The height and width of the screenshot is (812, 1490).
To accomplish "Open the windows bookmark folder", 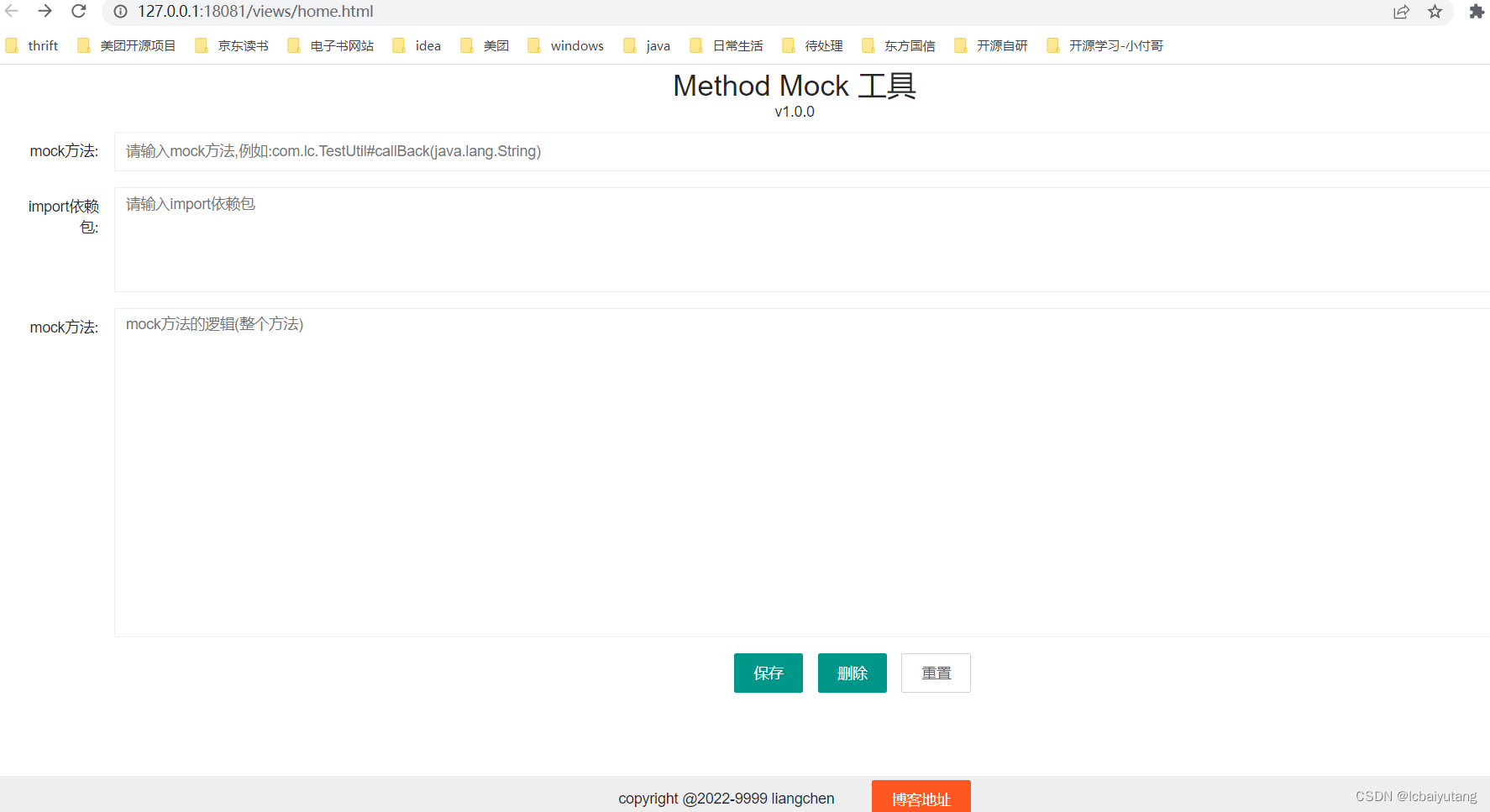I will pyautogui.click(x=565, y=45).
